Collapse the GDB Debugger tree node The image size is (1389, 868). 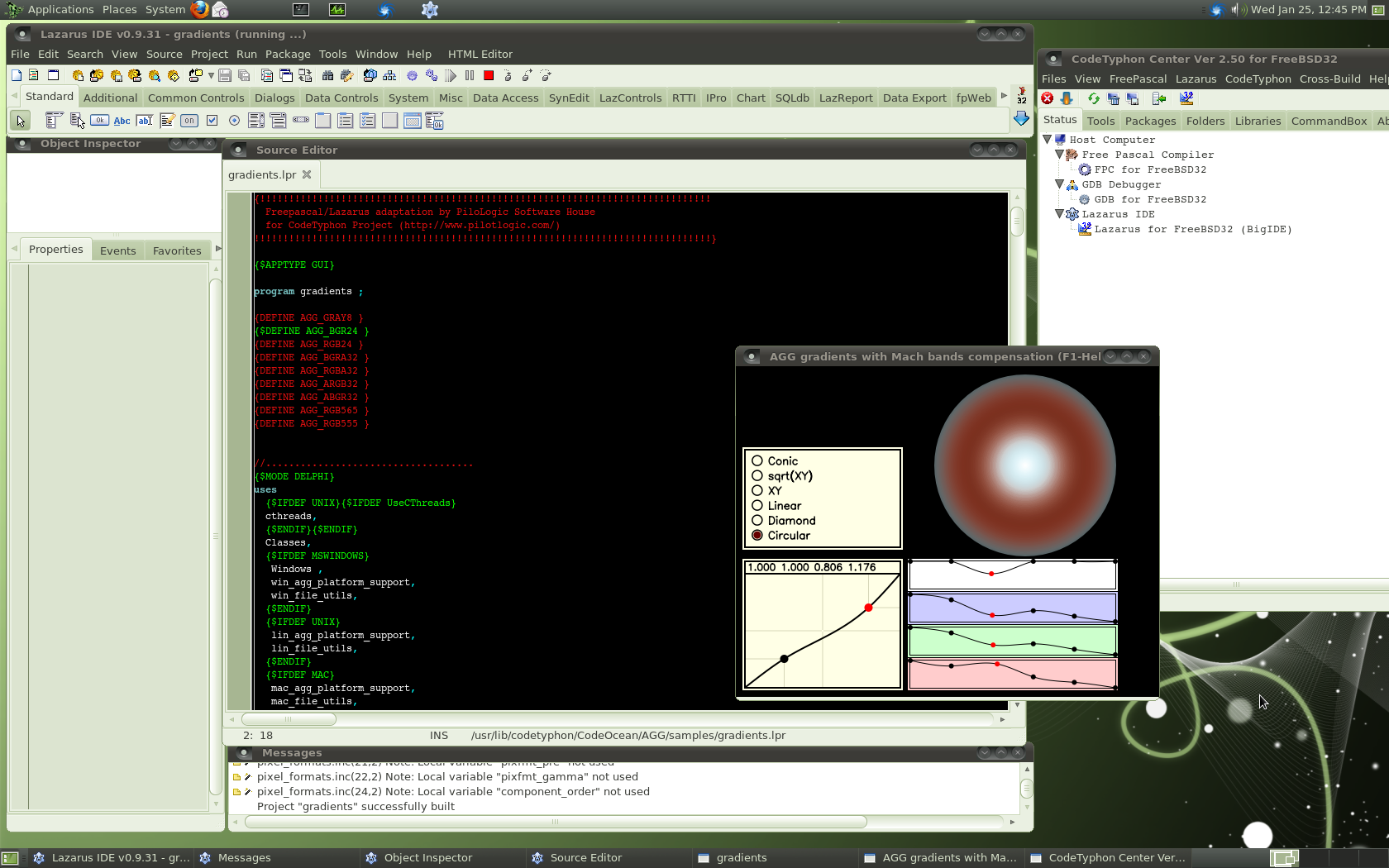coord(1059,184)
